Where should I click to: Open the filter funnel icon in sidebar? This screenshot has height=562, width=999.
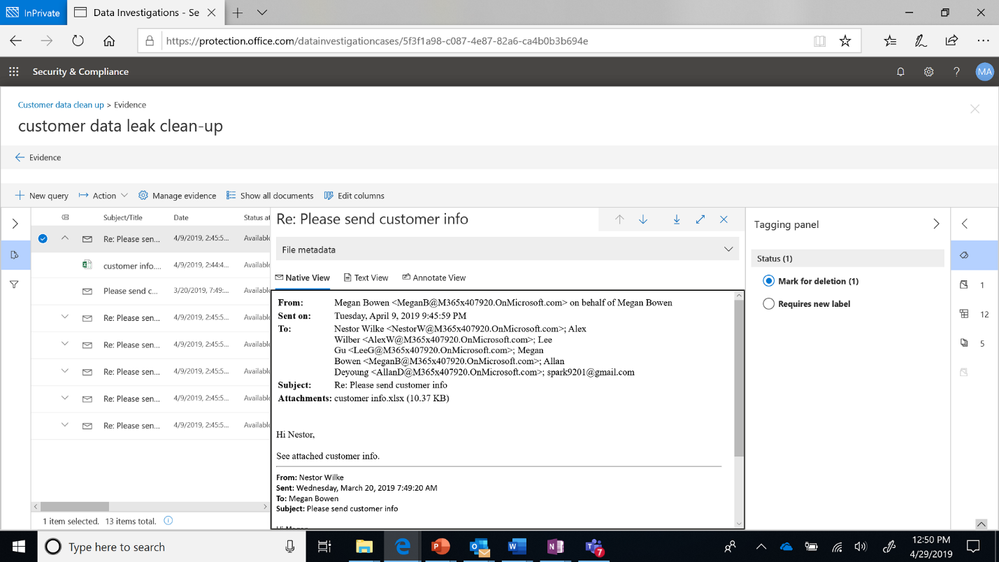(x=14, y=285)
